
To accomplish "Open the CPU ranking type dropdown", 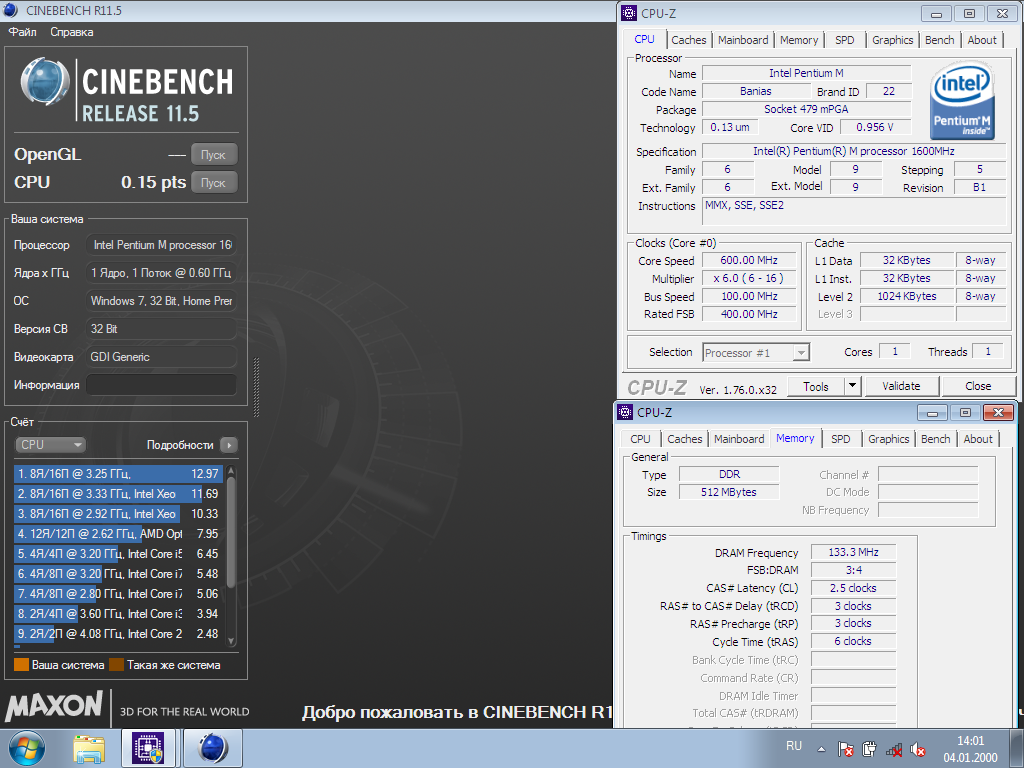I will [x=50, y=445].
